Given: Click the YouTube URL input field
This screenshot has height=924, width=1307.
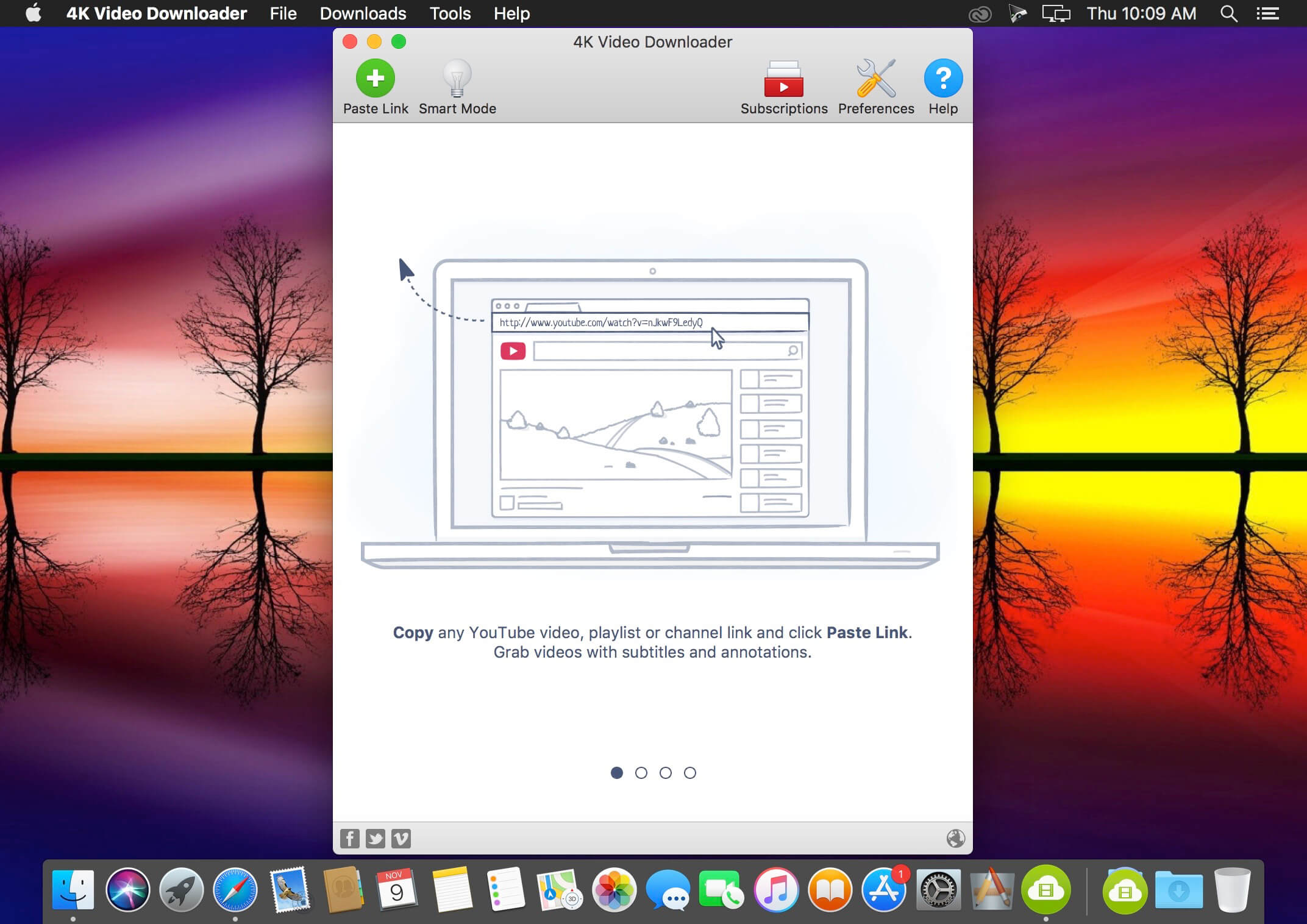Looking at the screenshot, I should (650, 322).
